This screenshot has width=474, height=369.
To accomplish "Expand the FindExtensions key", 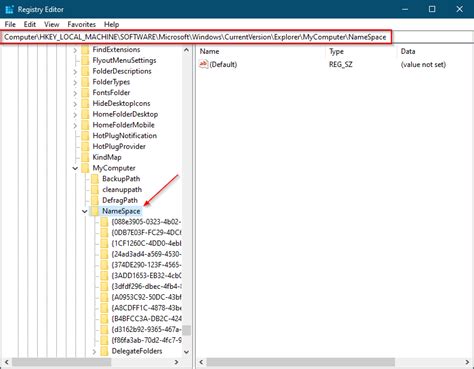I will click(x=75, y=50).
